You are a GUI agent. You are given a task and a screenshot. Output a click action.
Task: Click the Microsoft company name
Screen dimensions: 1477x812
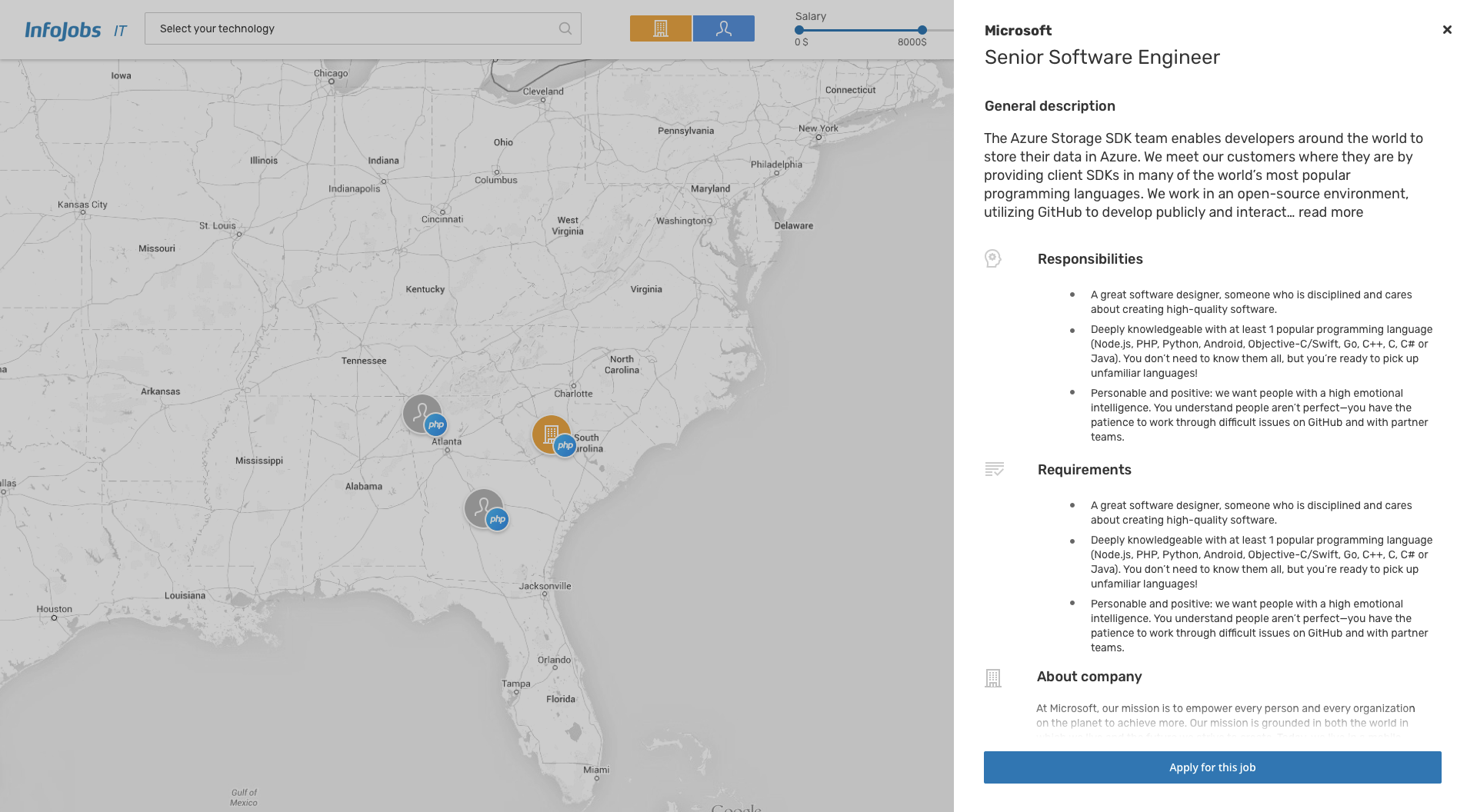tap(1018, 31)
